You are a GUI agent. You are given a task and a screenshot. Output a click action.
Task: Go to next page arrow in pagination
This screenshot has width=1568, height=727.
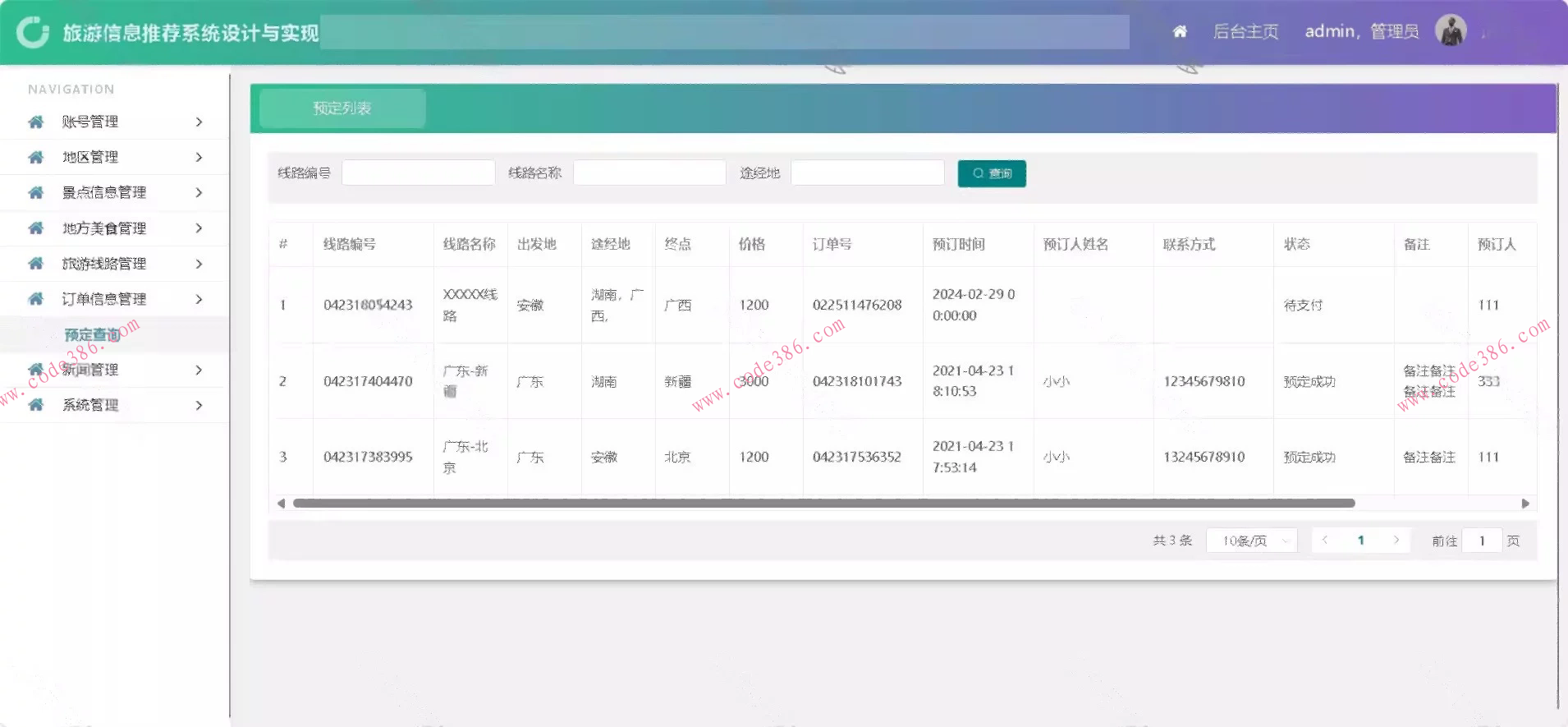pyautogui.click(x=1396, y=540)
